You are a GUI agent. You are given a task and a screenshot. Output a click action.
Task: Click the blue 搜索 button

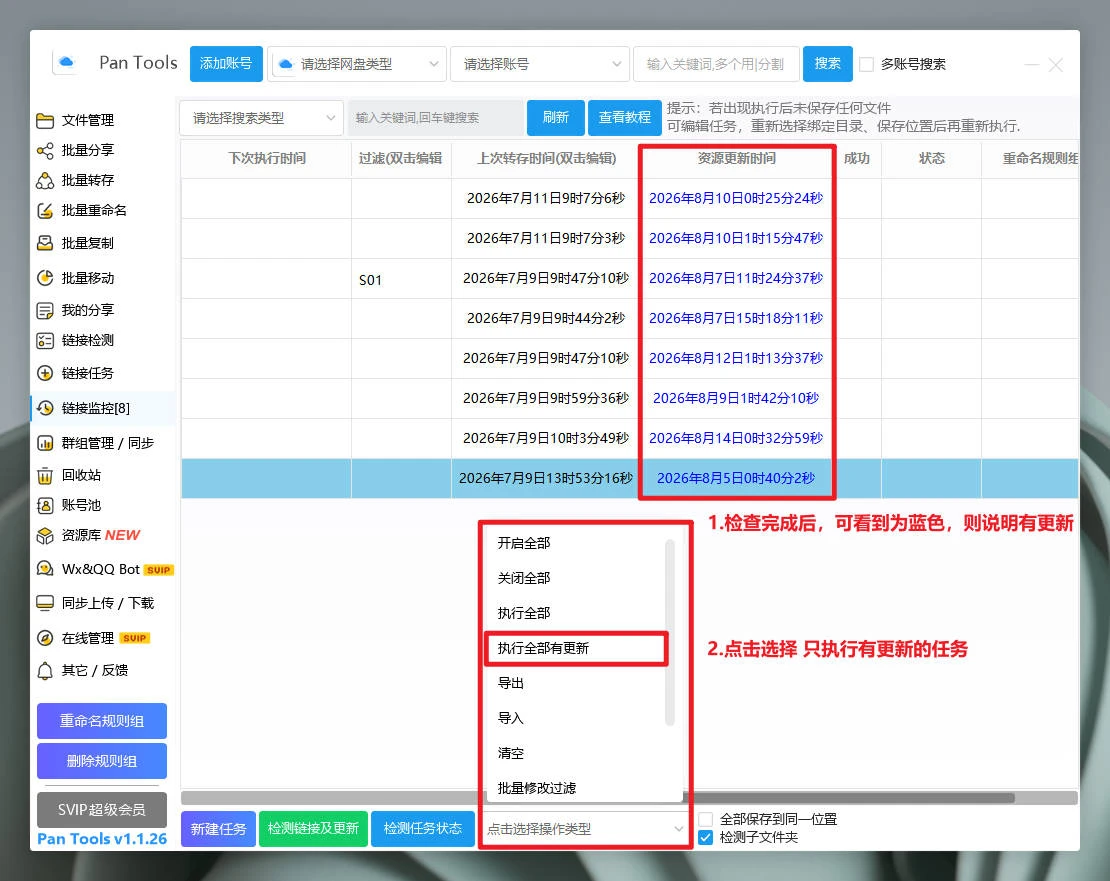[828, 64]
